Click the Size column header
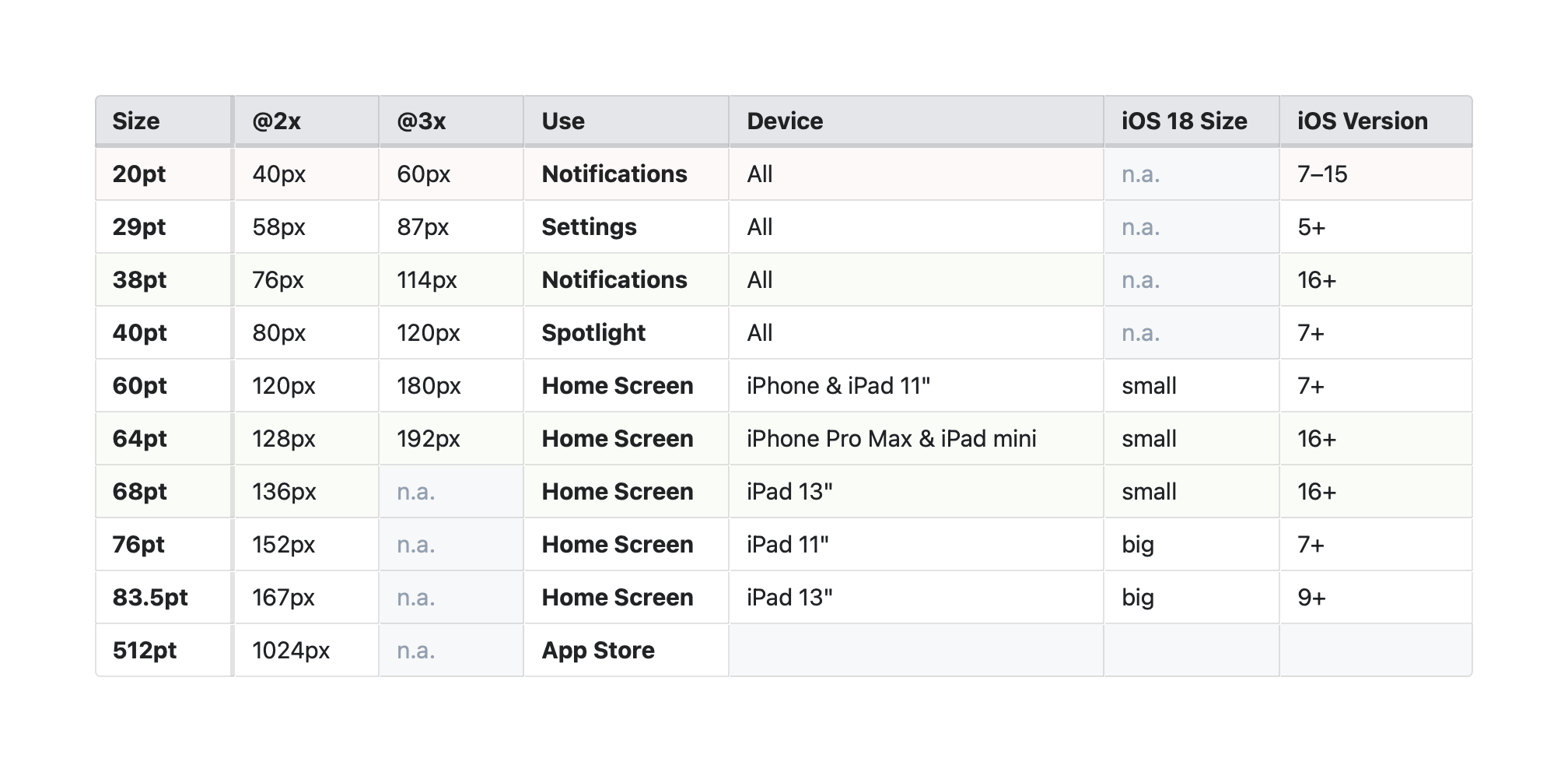The image size is (1568, 772). [136, 121]
